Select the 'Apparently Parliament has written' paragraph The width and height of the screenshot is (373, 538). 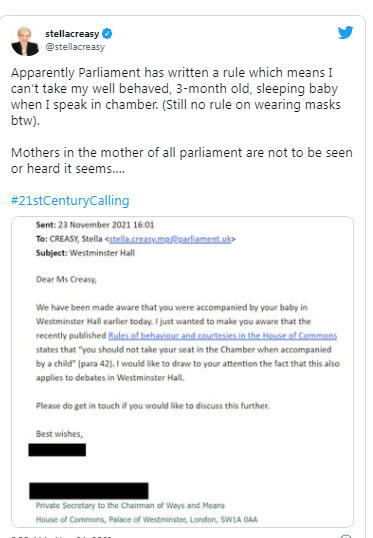point(176,96)
